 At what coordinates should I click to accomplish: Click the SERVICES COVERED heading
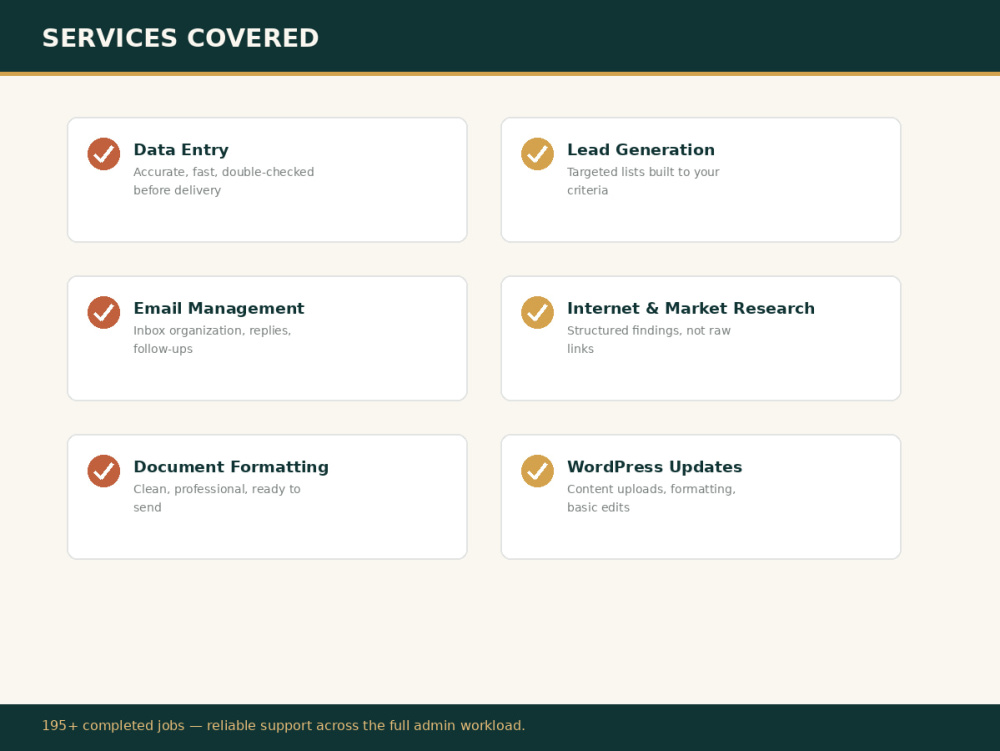(x=180, y=38)
